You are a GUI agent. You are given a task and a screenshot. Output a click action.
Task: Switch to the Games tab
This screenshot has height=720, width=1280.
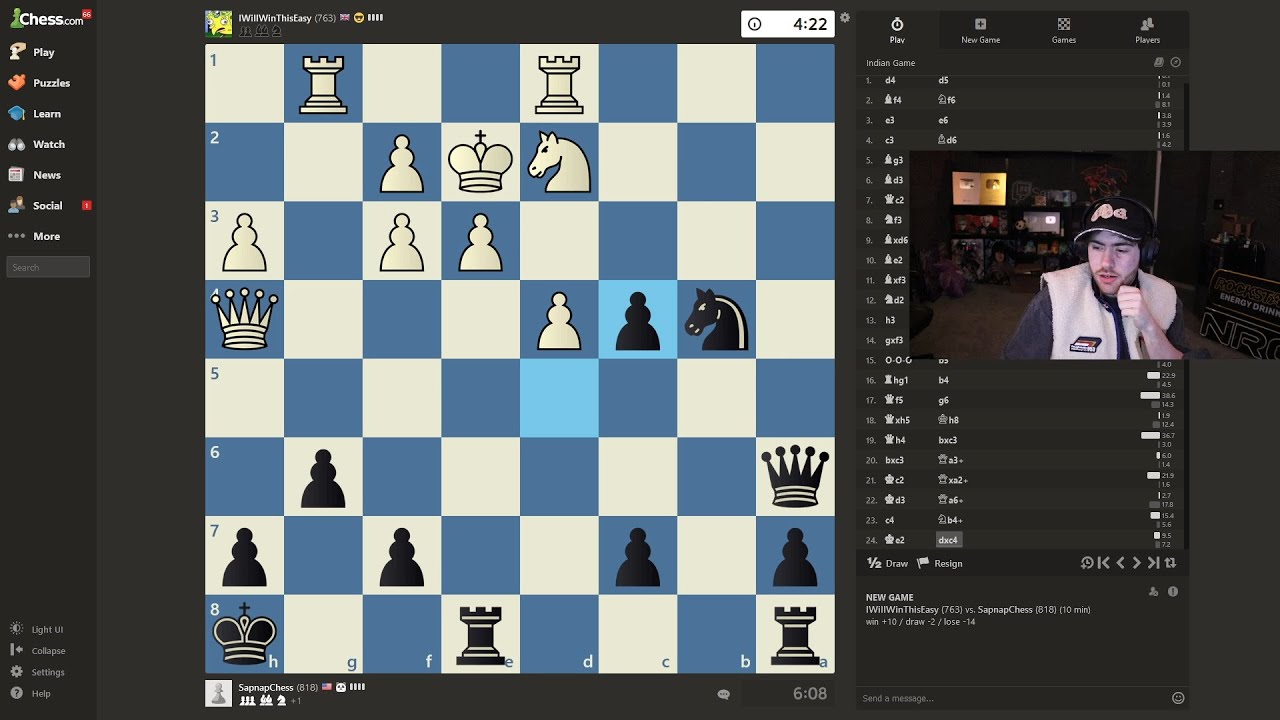click(1064, 30)
